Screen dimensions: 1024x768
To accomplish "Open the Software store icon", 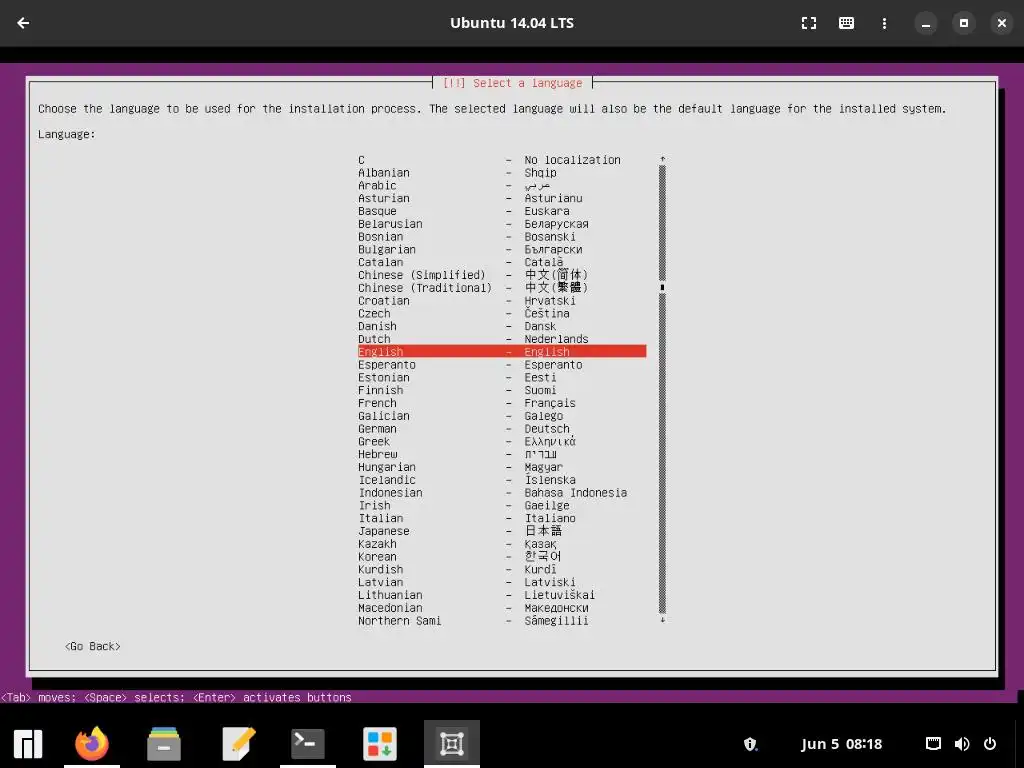I will [379, 743].
